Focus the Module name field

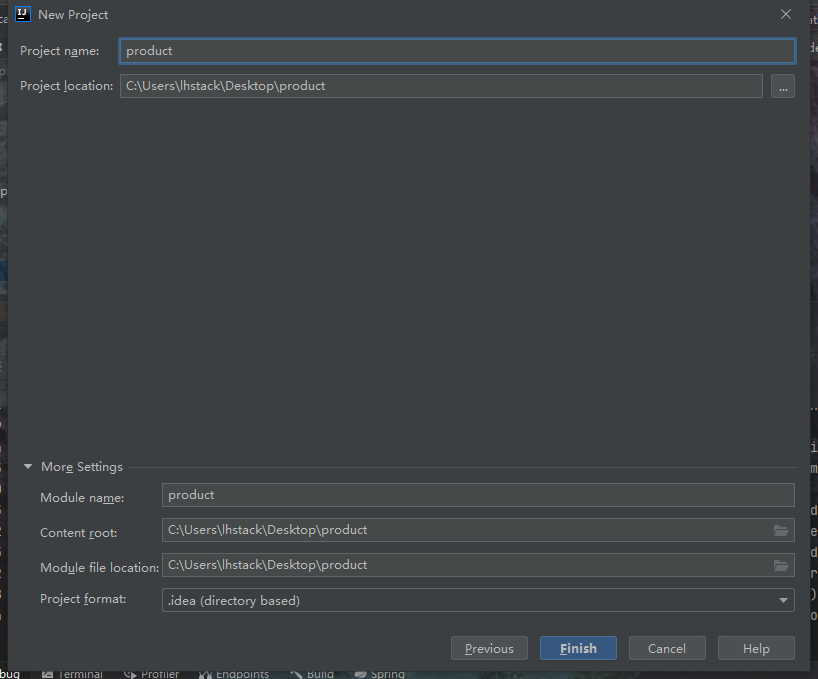coord(478,495)
